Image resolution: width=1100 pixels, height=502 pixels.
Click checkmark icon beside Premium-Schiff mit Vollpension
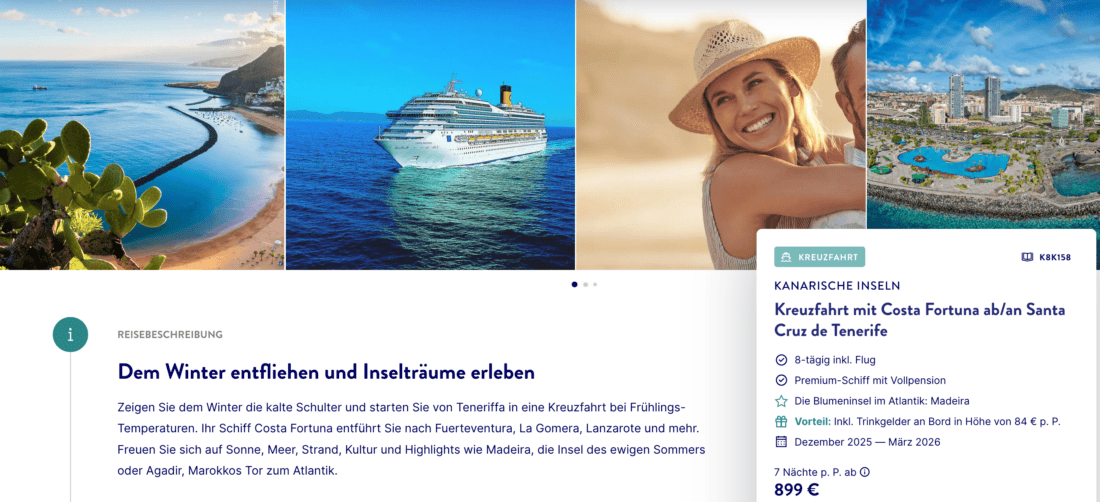[781, 380]
